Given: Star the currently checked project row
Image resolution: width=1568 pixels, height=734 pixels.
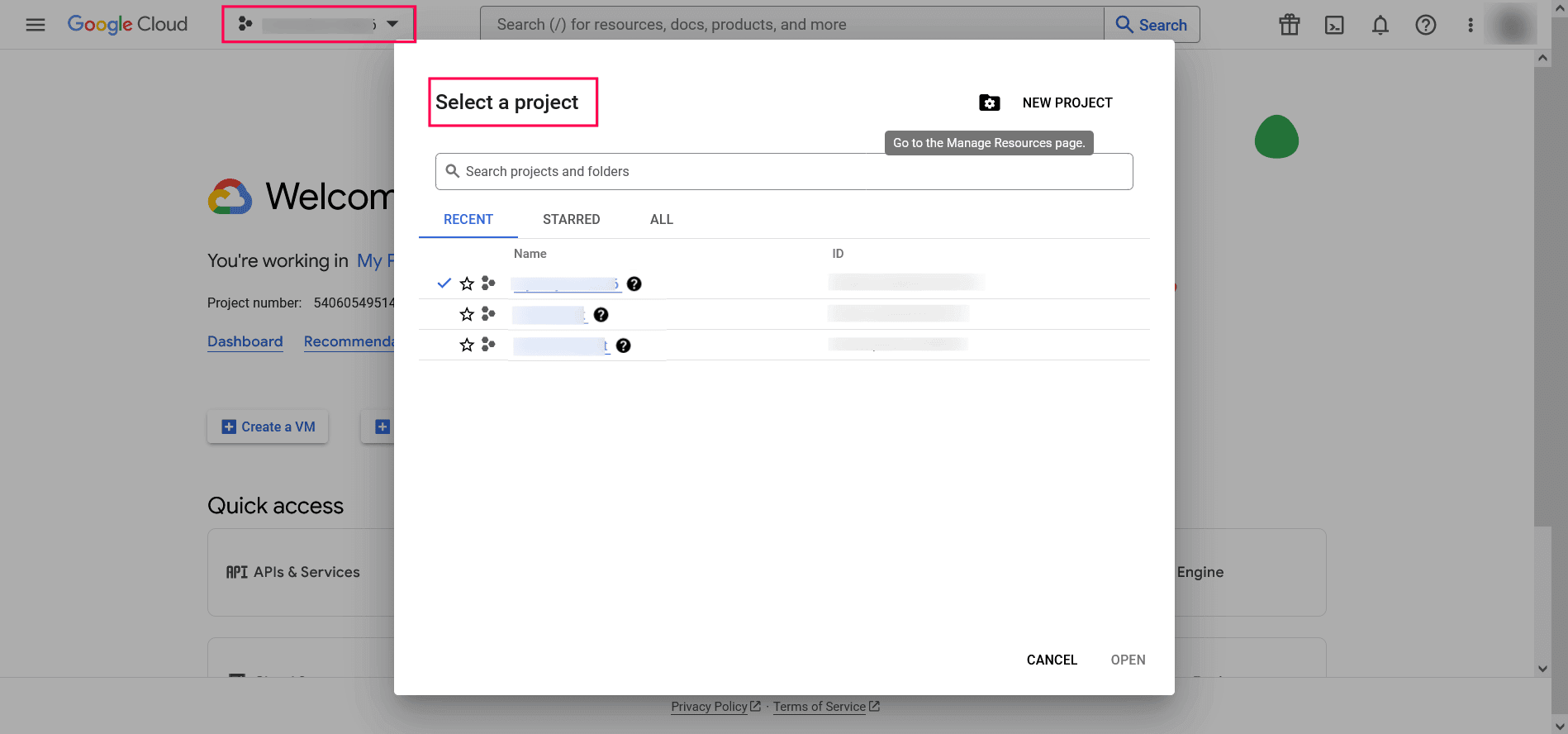Looking at the screenshot, I should [467, 284].
